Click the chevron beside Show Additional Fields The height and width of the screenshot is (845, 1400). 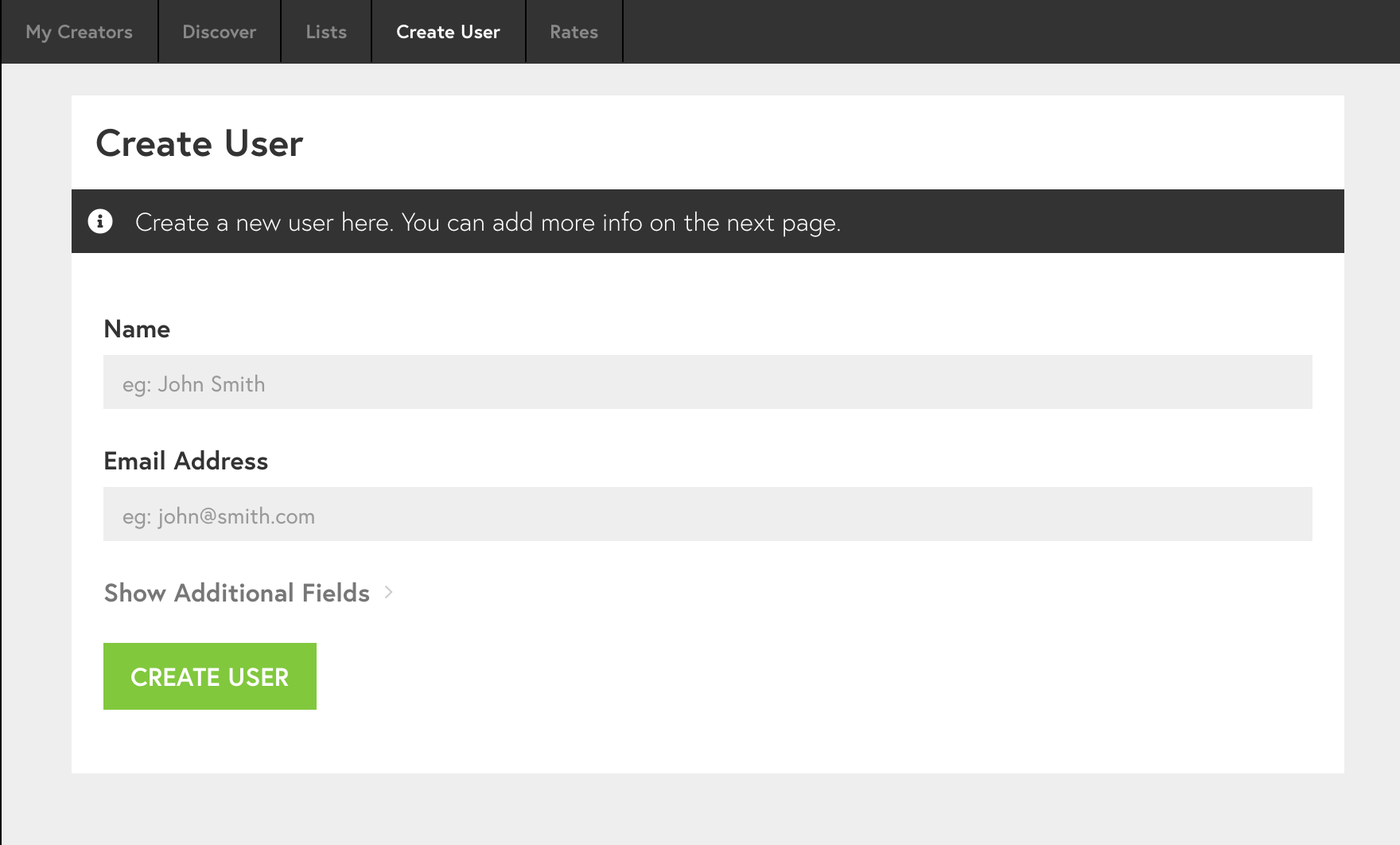coord(388,592)
